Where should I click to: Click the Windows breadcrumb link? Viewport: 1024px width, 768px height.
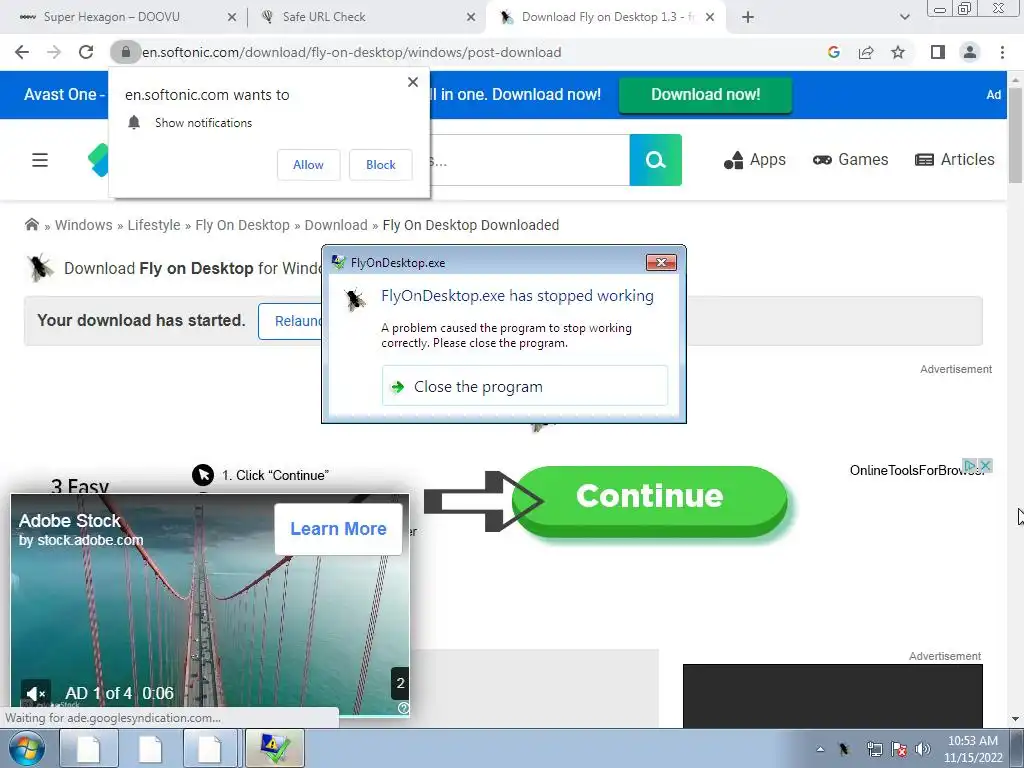(x=84, y=225)
